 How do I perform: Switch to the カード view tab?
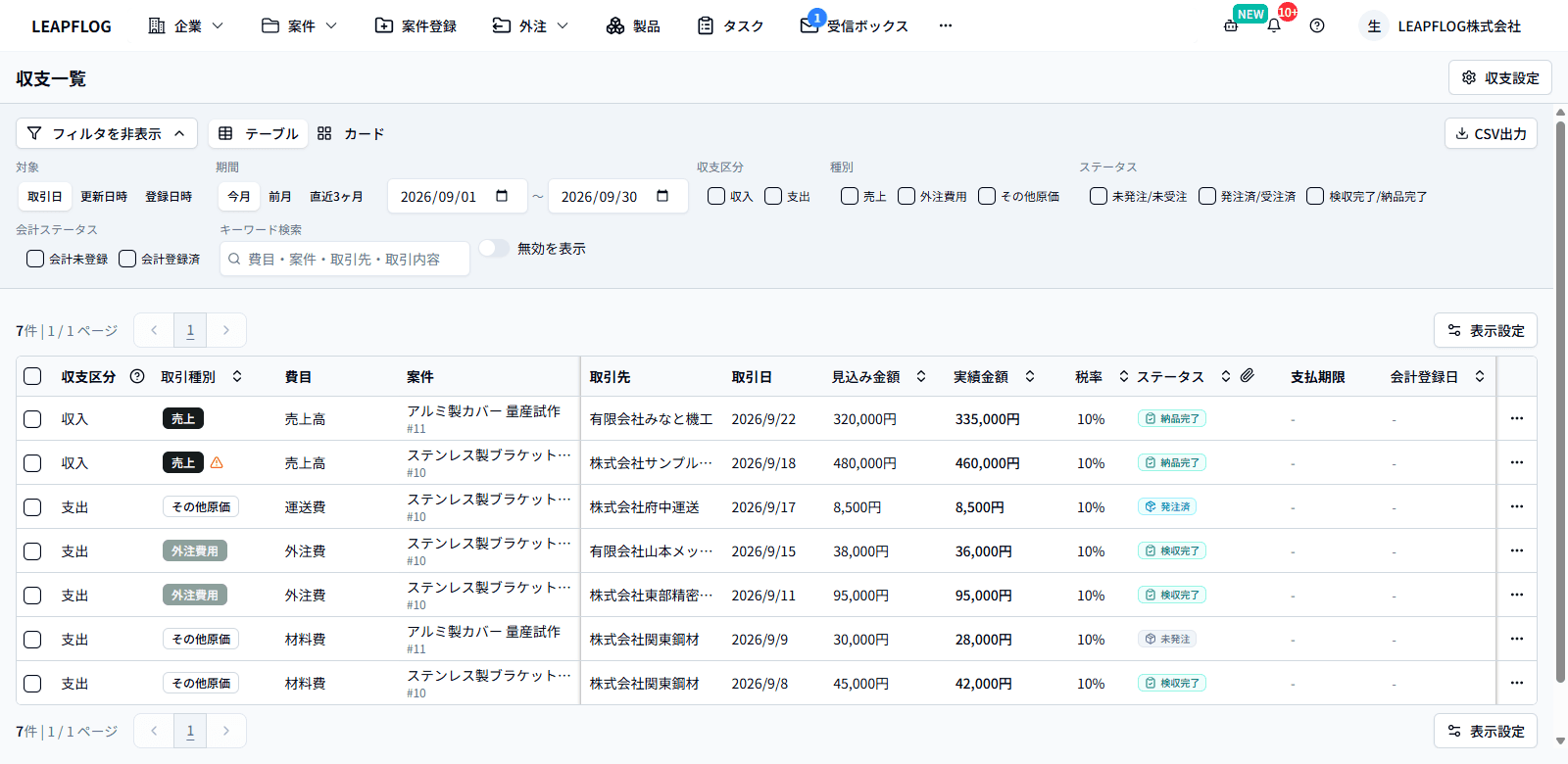(x=351, y=133)
